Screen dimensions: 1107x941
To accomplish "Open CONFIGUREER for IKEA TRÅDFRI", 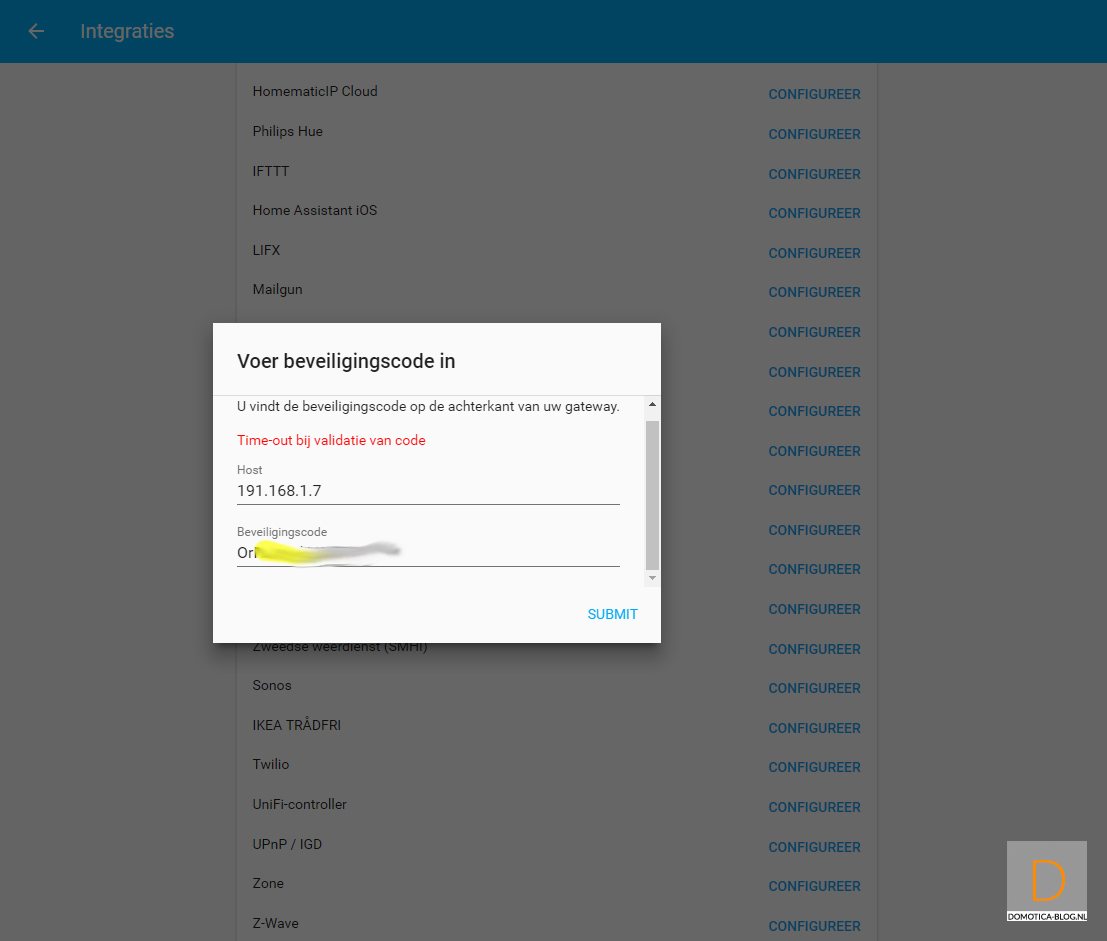I will [x=814, y=729].
